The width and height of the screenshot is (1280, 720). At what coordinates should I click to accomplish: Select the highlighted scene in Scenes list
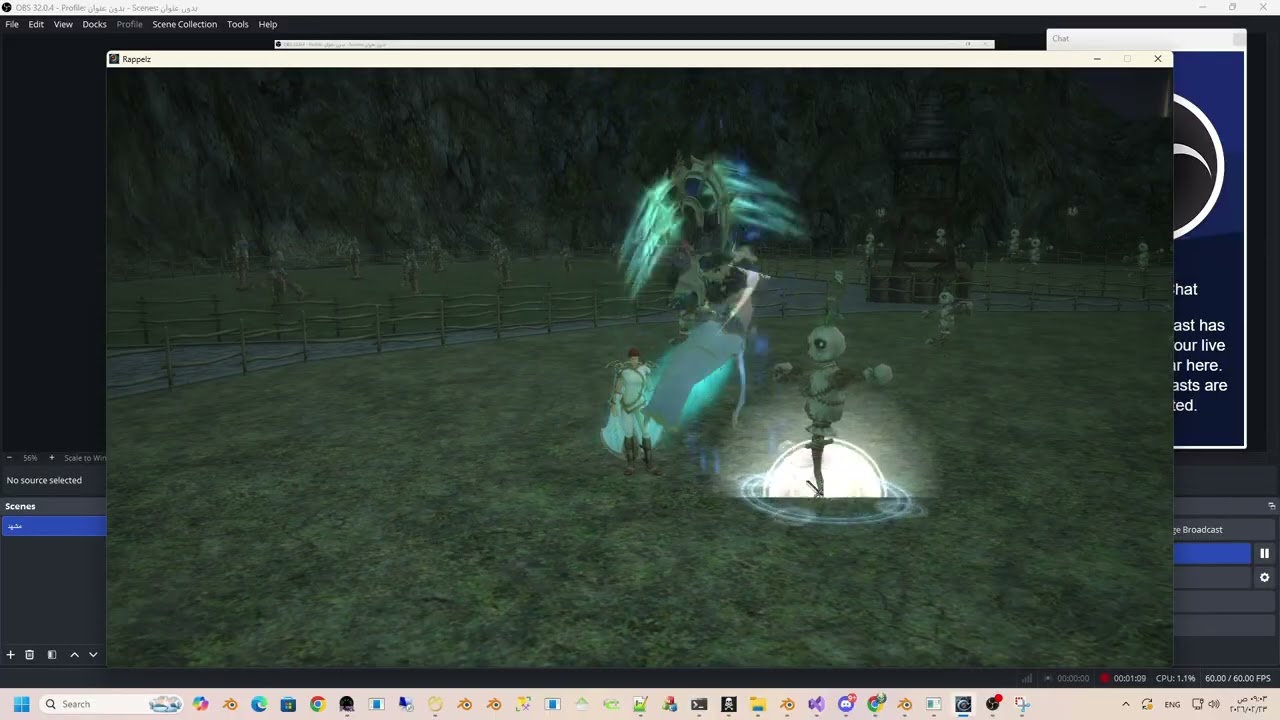53,526
